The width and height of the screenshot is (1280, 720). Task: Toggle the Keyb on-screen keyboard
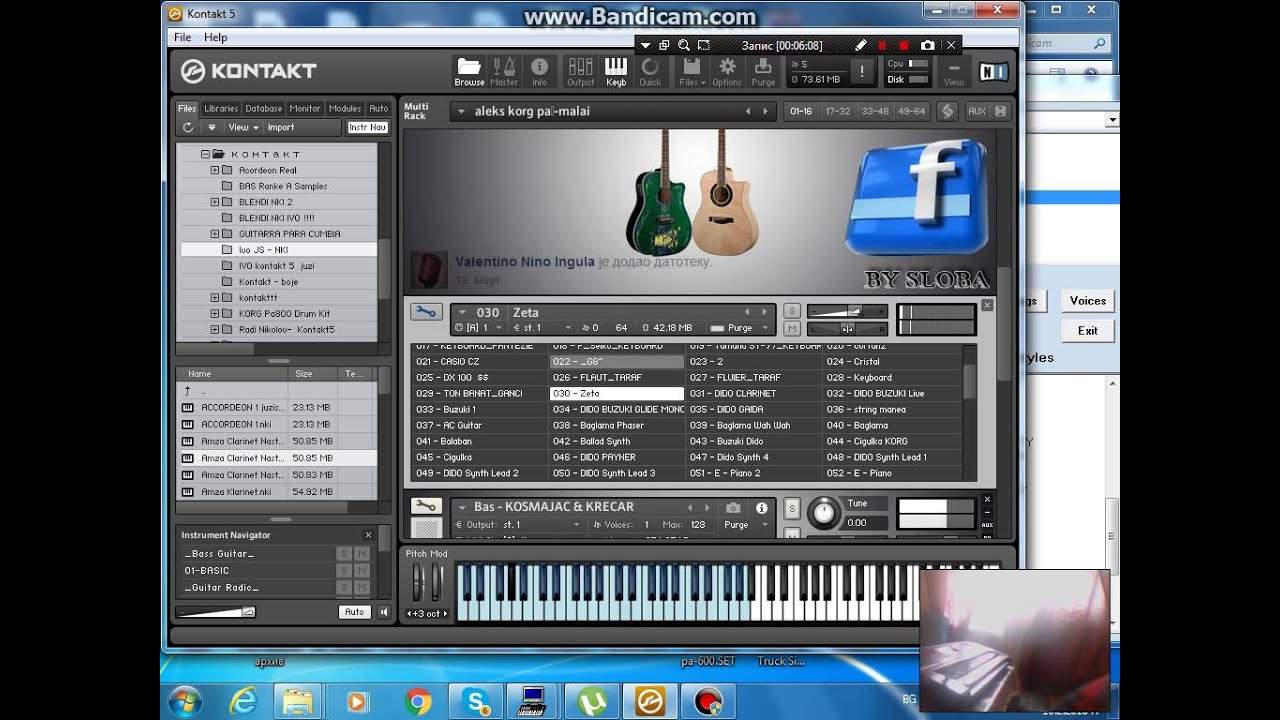(x=616, y=71)
